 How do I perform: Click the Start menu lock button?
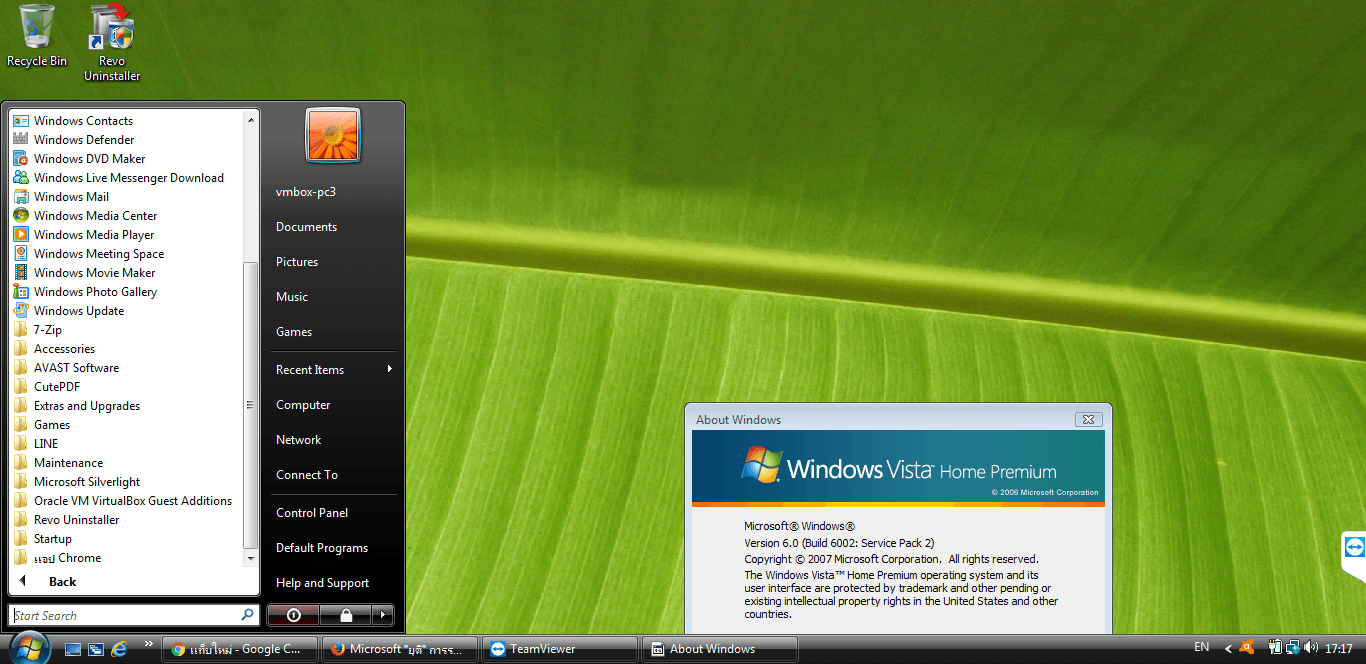click(x=345, y=614)
